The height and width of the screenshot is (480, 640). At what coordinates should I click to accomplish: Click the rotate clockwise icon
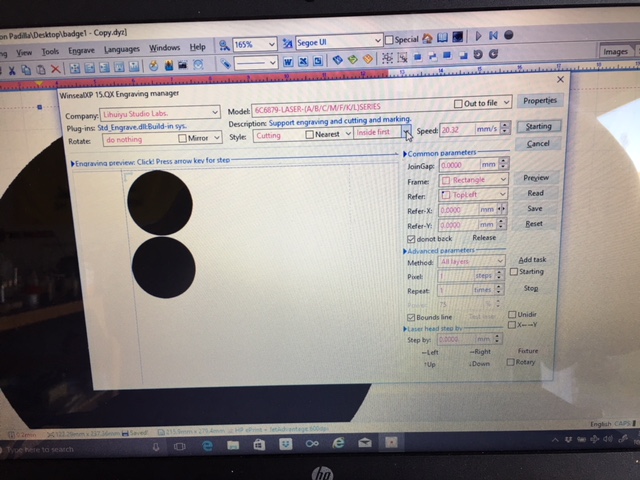493,54
